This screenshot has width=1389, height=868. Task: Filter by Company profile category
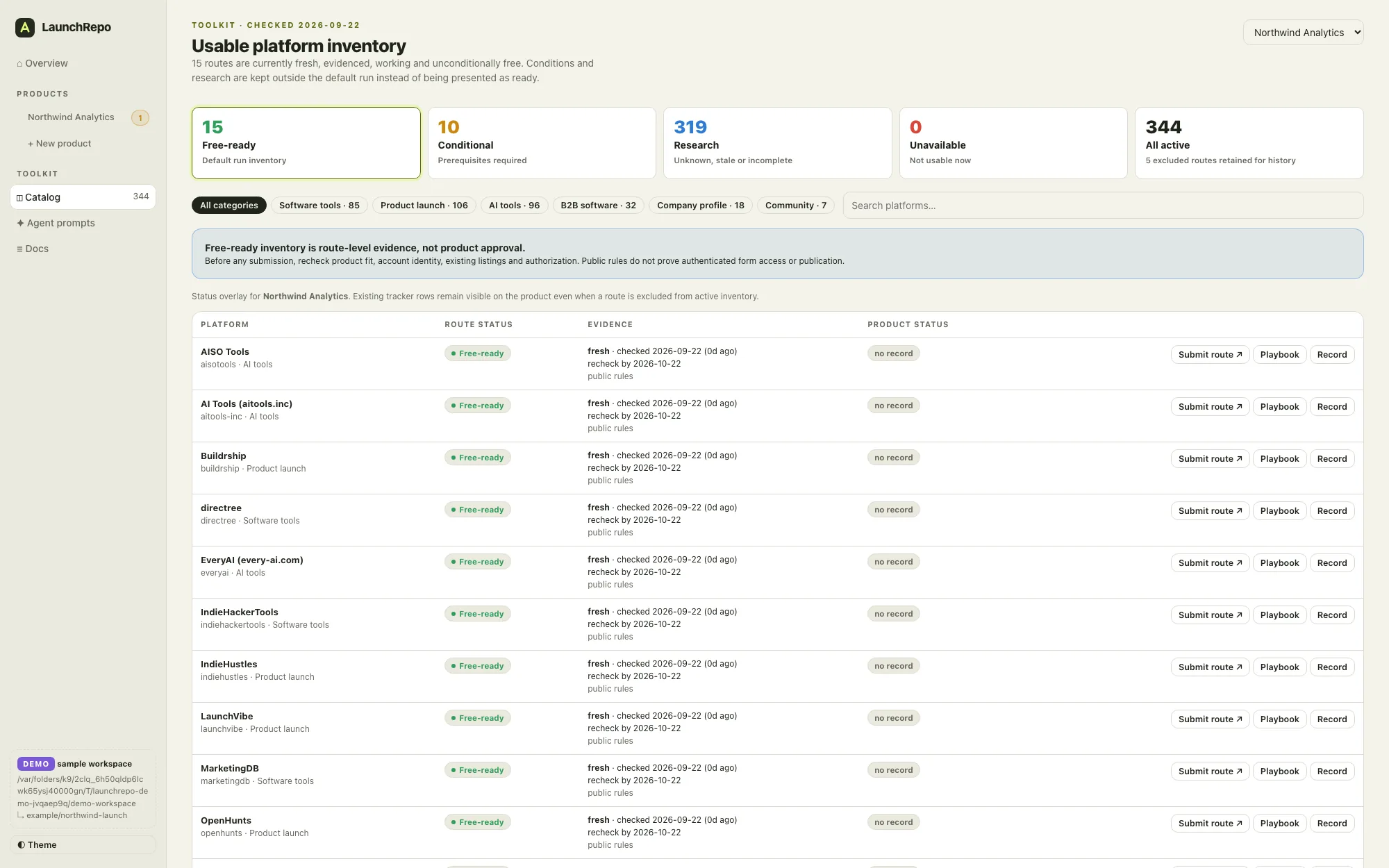701,206
